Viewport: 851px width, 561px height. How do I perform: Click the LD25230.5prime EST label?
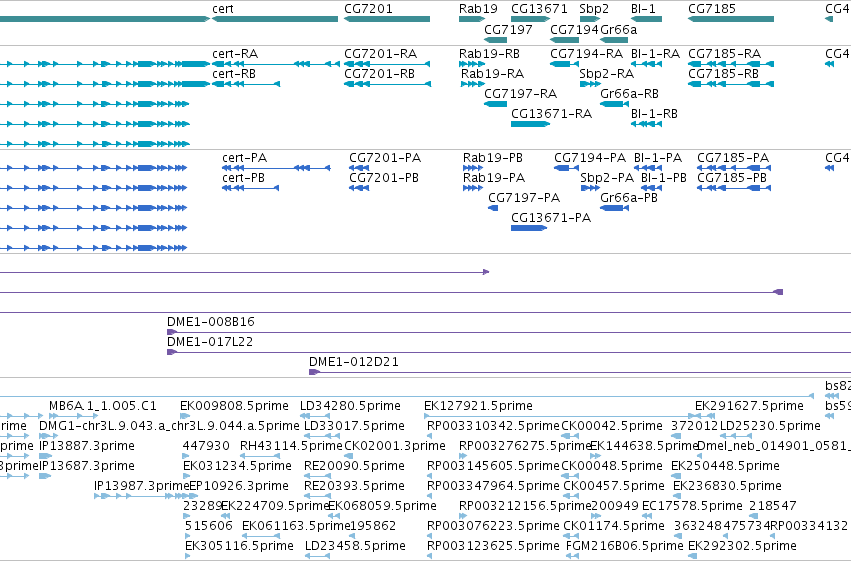coord(770,426)
